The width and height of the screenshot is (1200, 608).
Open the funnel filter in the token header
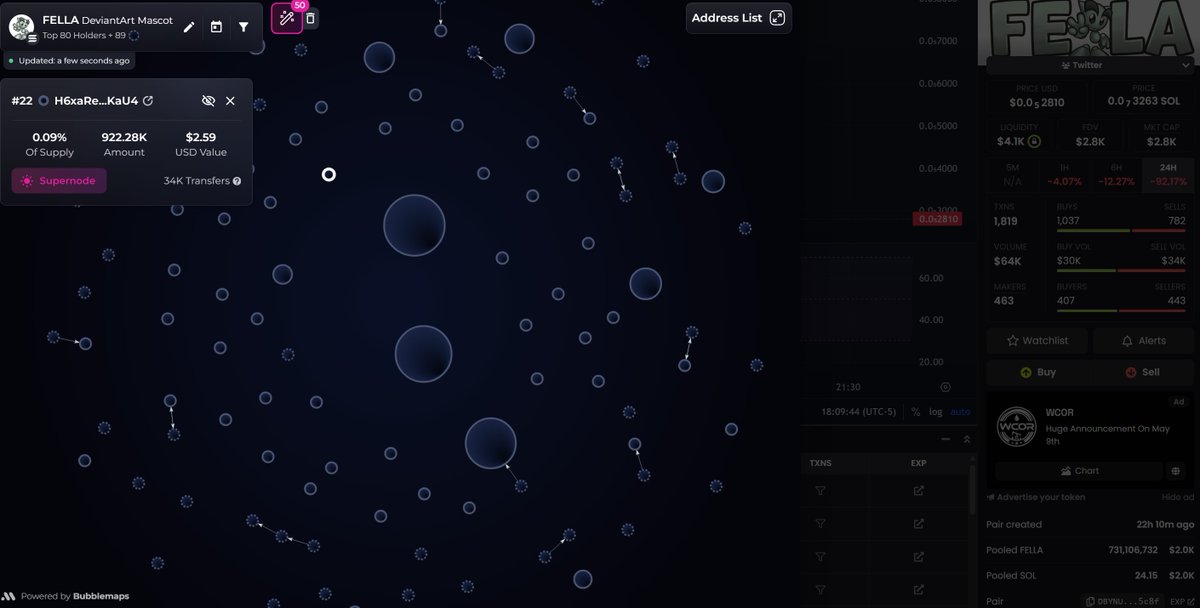coord(243,27)
